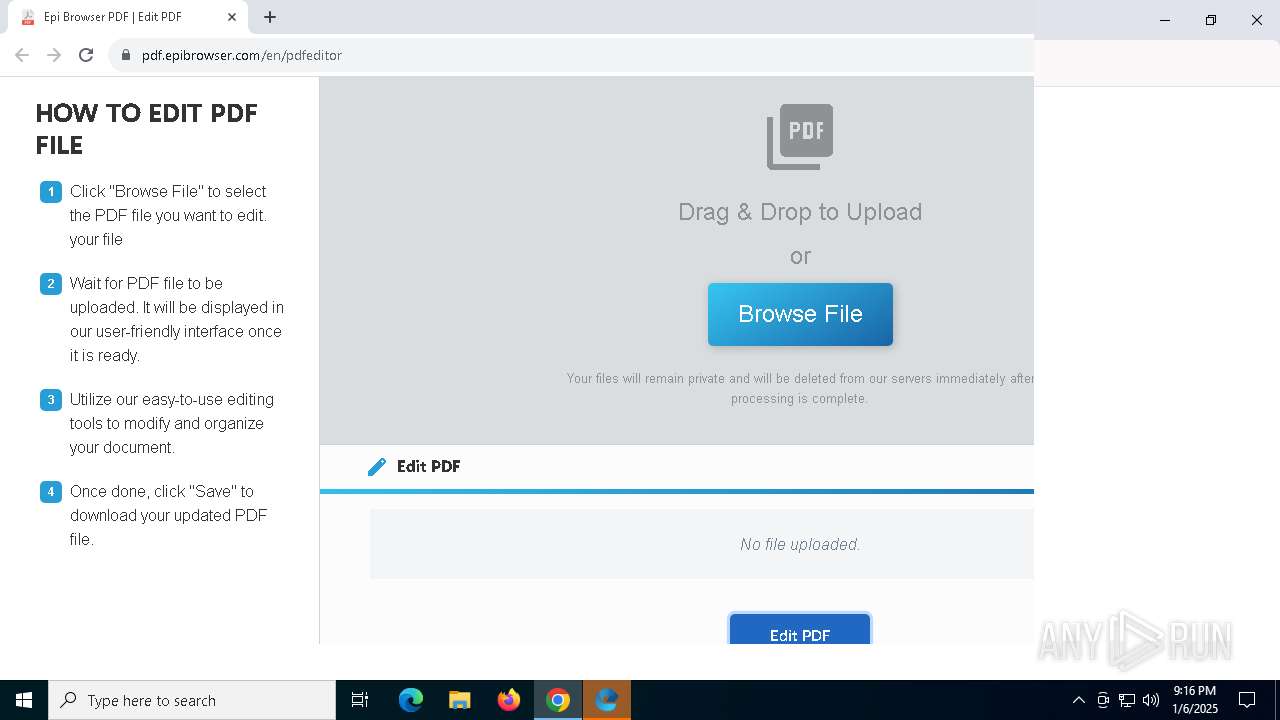
Task: Click step 2 number badge
Action: coord(51,283)
